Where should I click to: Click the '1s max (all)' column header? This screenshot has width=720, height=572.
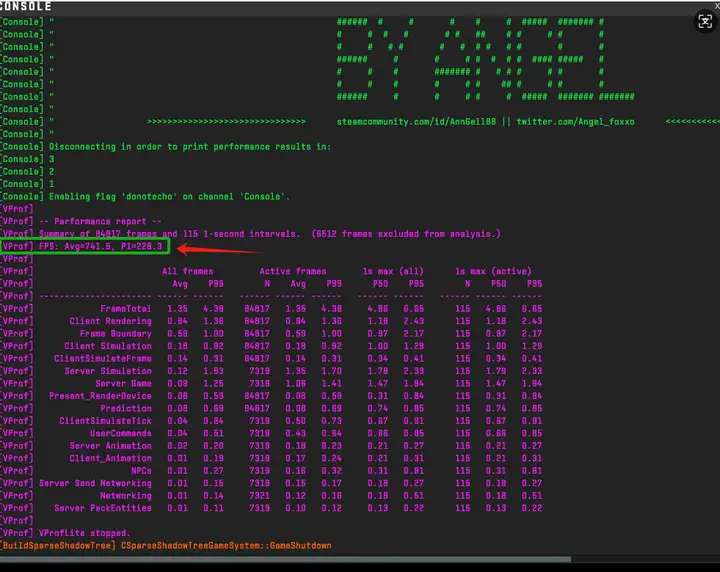(393, 271)
